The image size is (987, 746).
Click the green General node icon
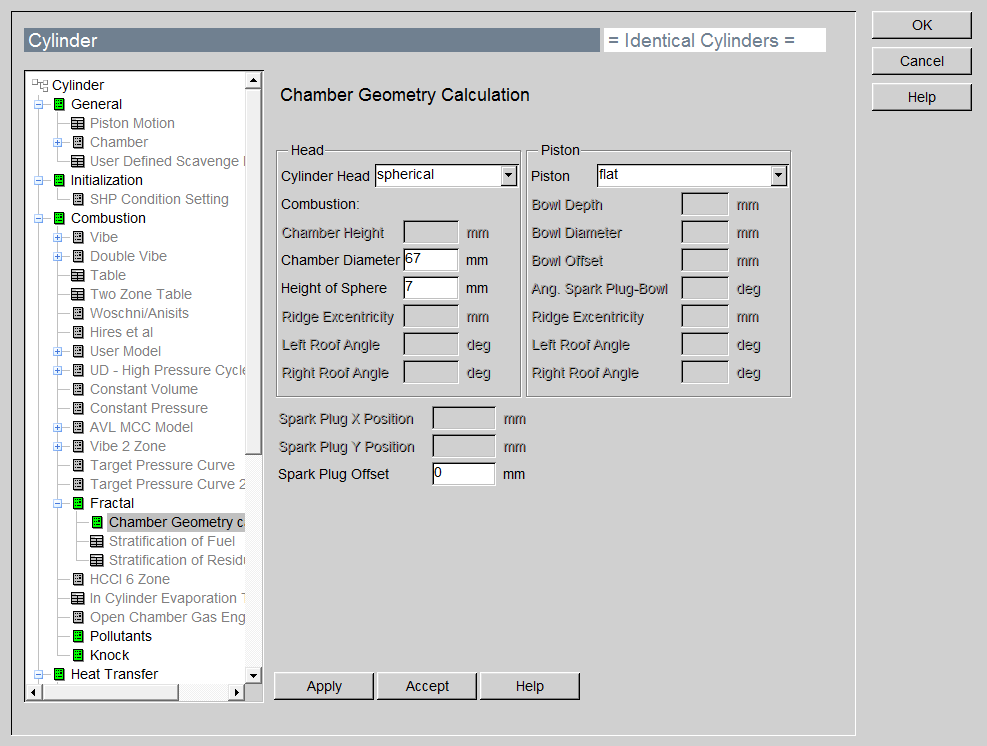click(59, 105)
